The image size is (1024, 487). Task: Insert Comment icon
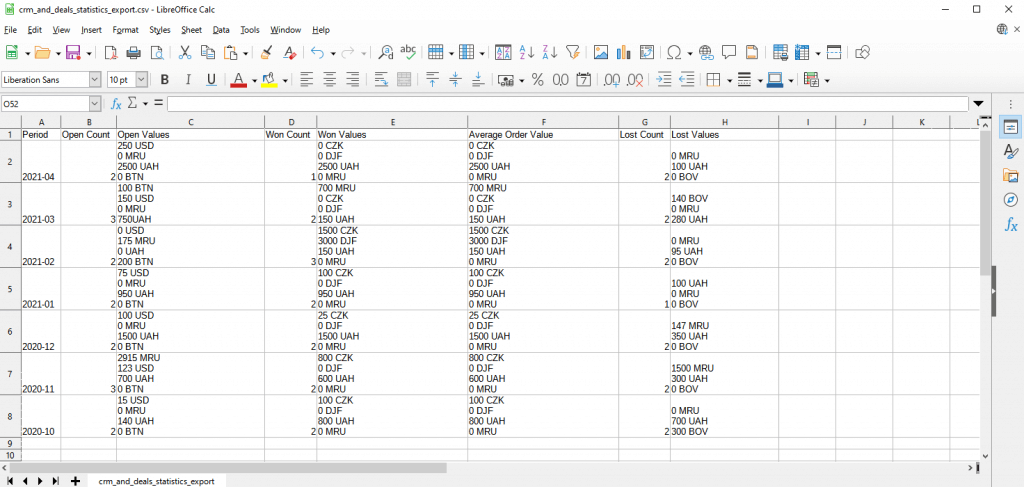point(729,52)
